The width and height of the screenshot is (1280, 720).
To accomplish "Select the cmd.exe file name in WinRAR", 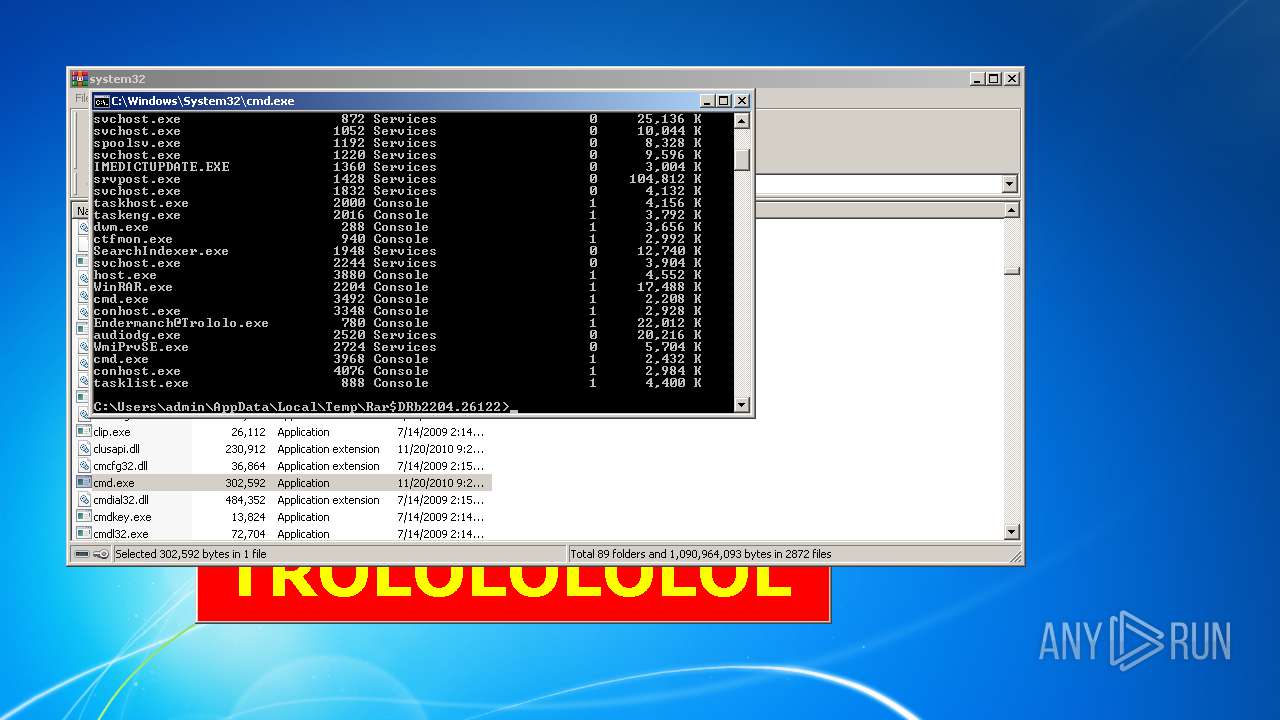I will pyautogui.click(x=114, y=483).
